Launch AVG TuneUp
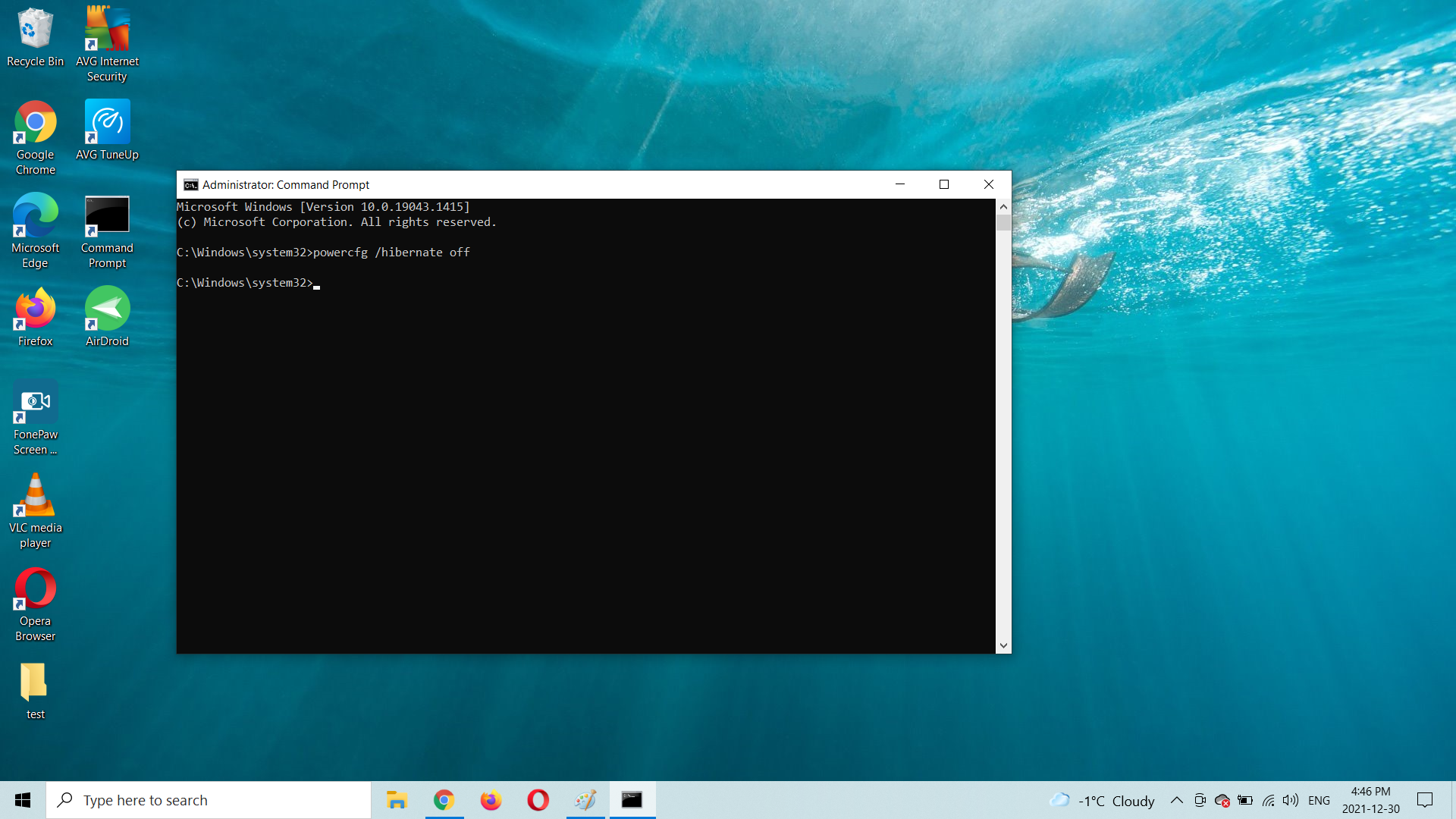The height and width of the screenshot is (819, 1456). [x=107, y=129]
